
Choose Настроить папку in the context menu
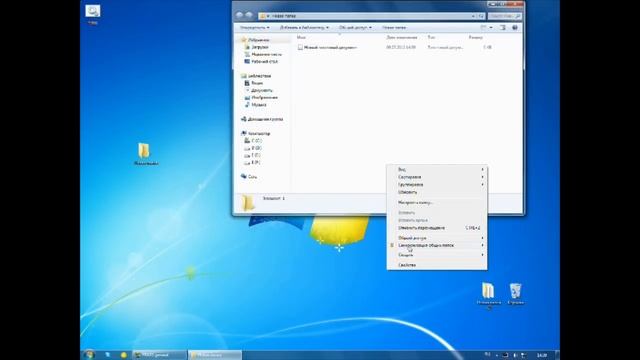pyautogui.click(x=437, y=202)
